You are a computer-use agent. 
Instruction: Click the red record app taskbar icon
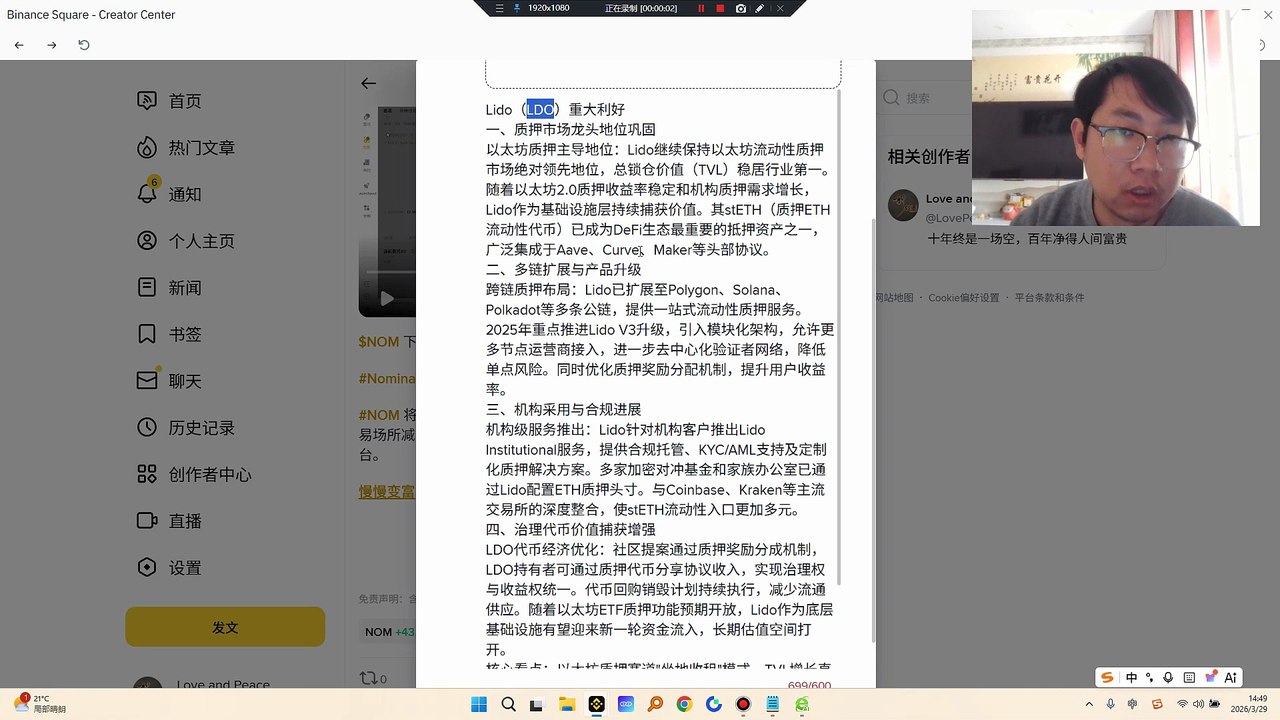(743, 705)
